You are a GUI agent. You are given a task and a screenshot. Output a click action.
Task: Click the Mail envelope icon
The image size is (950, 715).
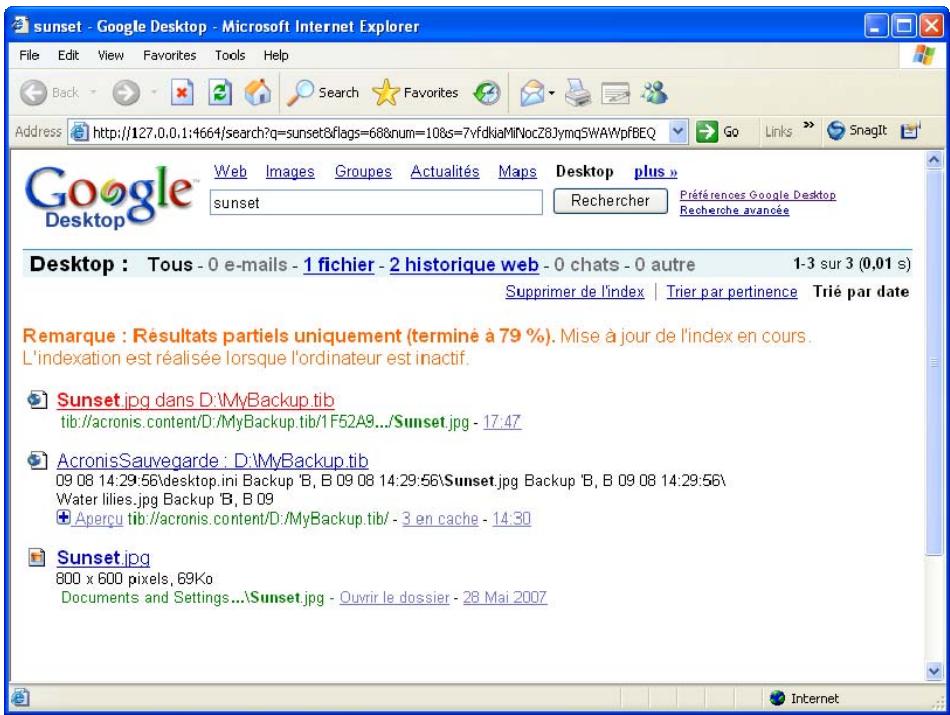point(532,93)
